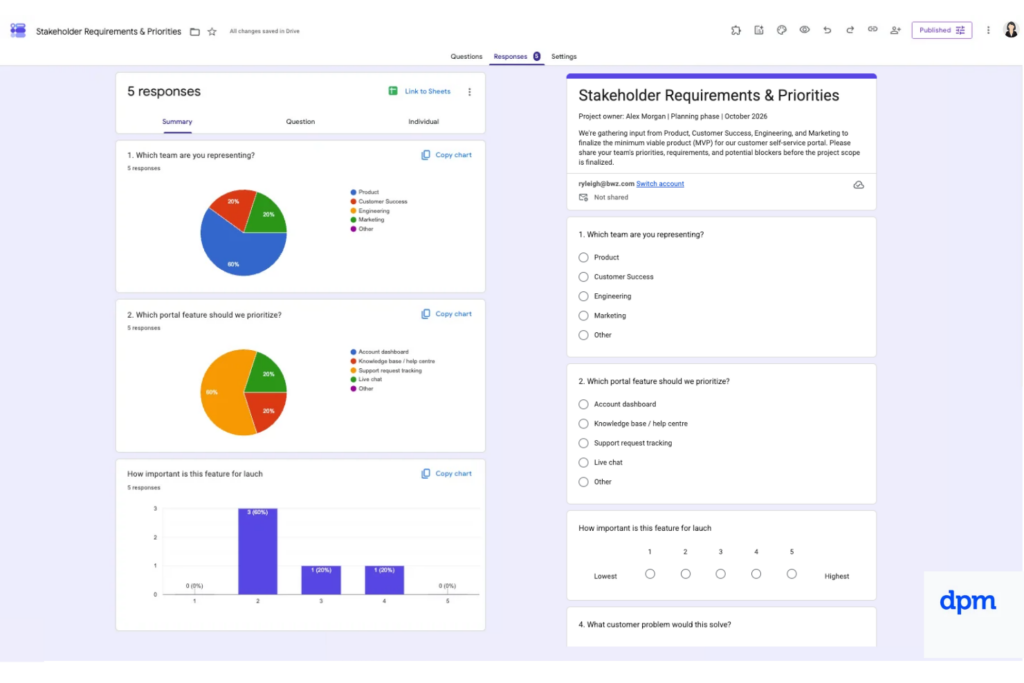Open the more options menu in header
Screen dimensions: 1024x683
[x=988, y=30]
